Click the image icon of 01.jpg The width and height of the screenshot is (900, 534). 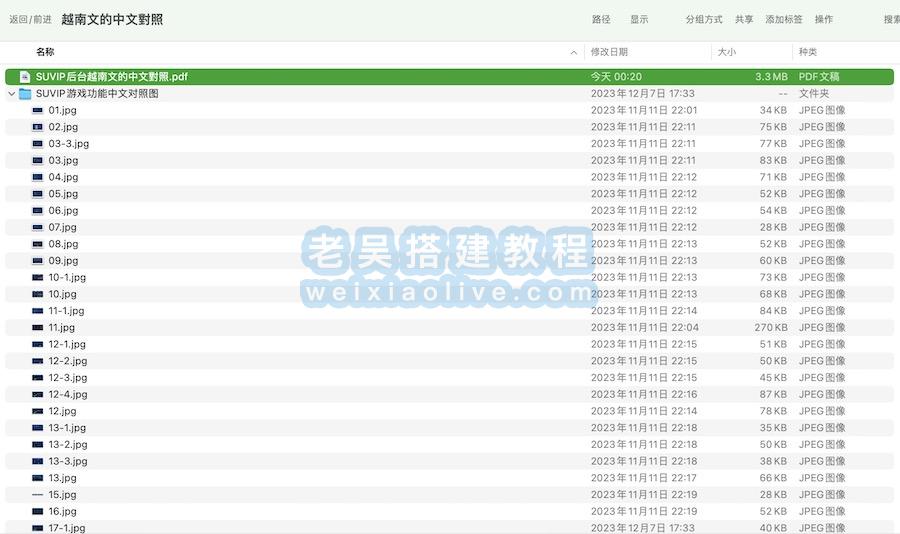38,110
